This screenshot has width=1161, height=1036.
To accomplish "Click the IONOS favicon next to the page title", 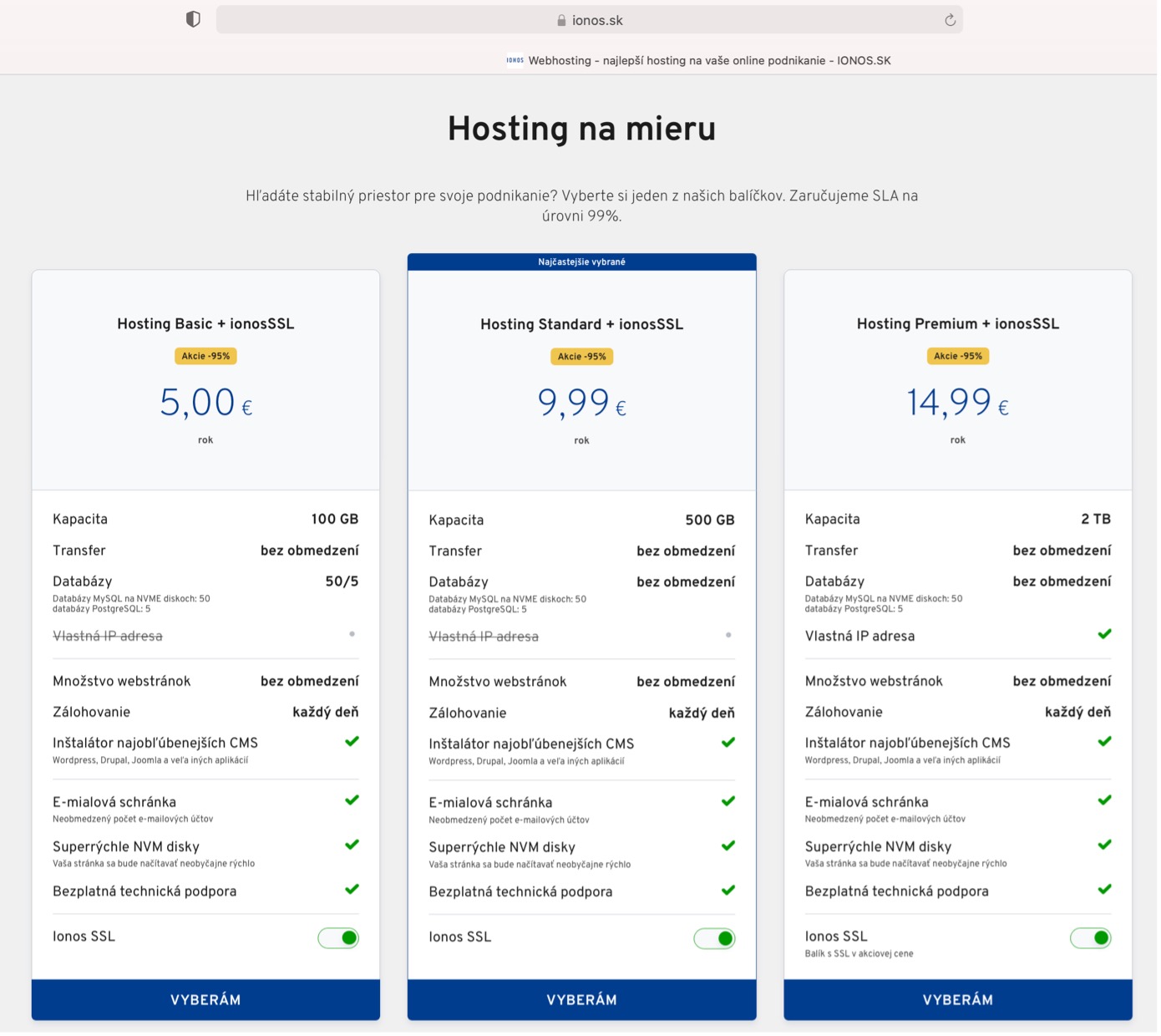I will pos(515,60).
